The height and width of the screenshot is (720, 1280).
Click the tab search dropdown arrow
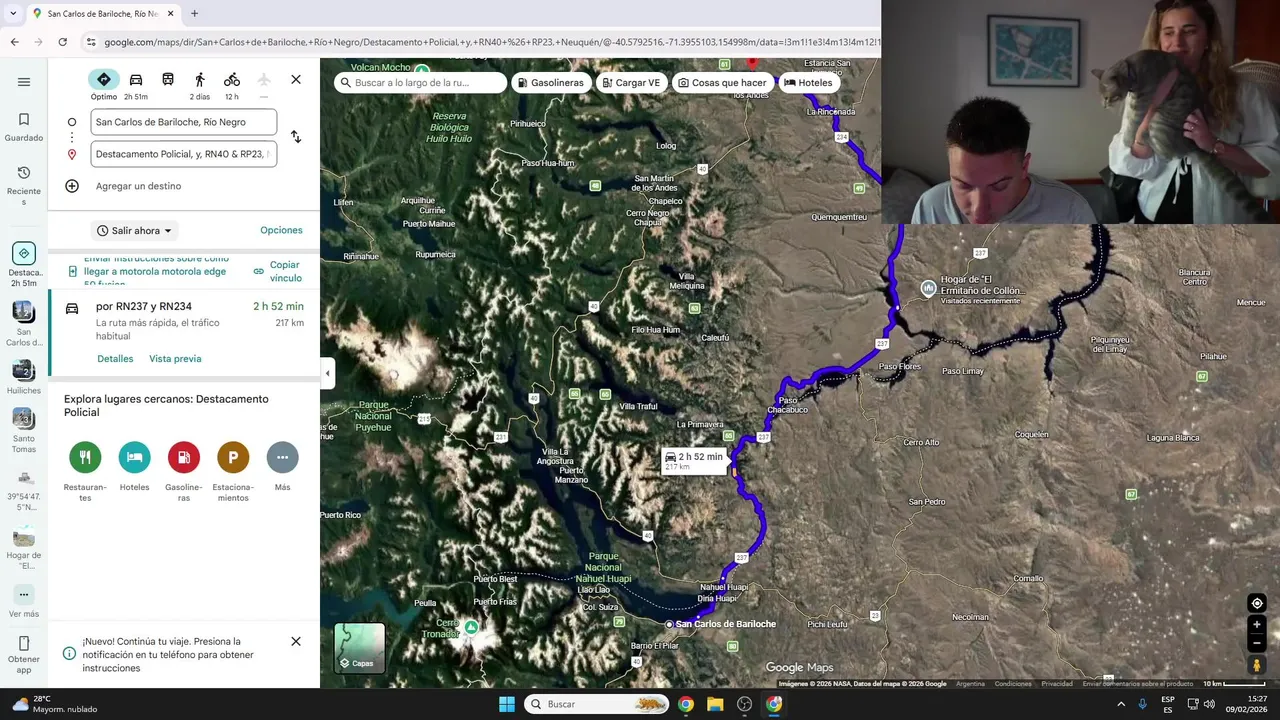(x=12, y=14)
